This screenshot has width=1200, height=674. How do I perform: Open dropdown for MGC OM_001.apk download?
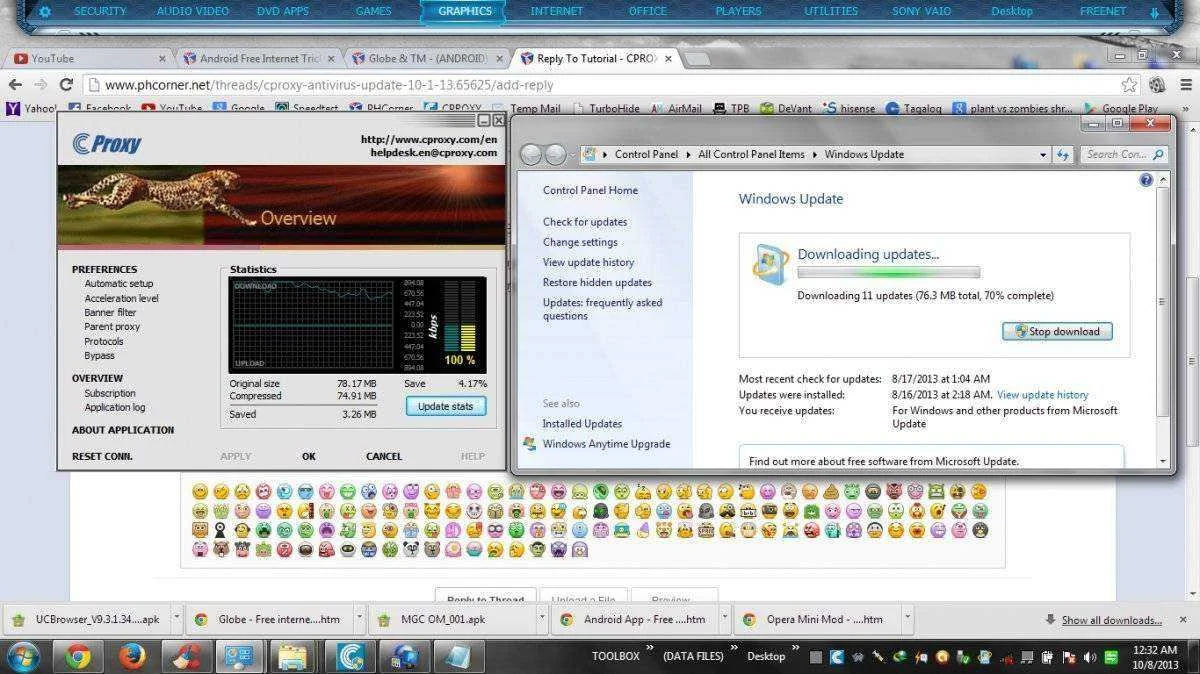coord(541,618)
